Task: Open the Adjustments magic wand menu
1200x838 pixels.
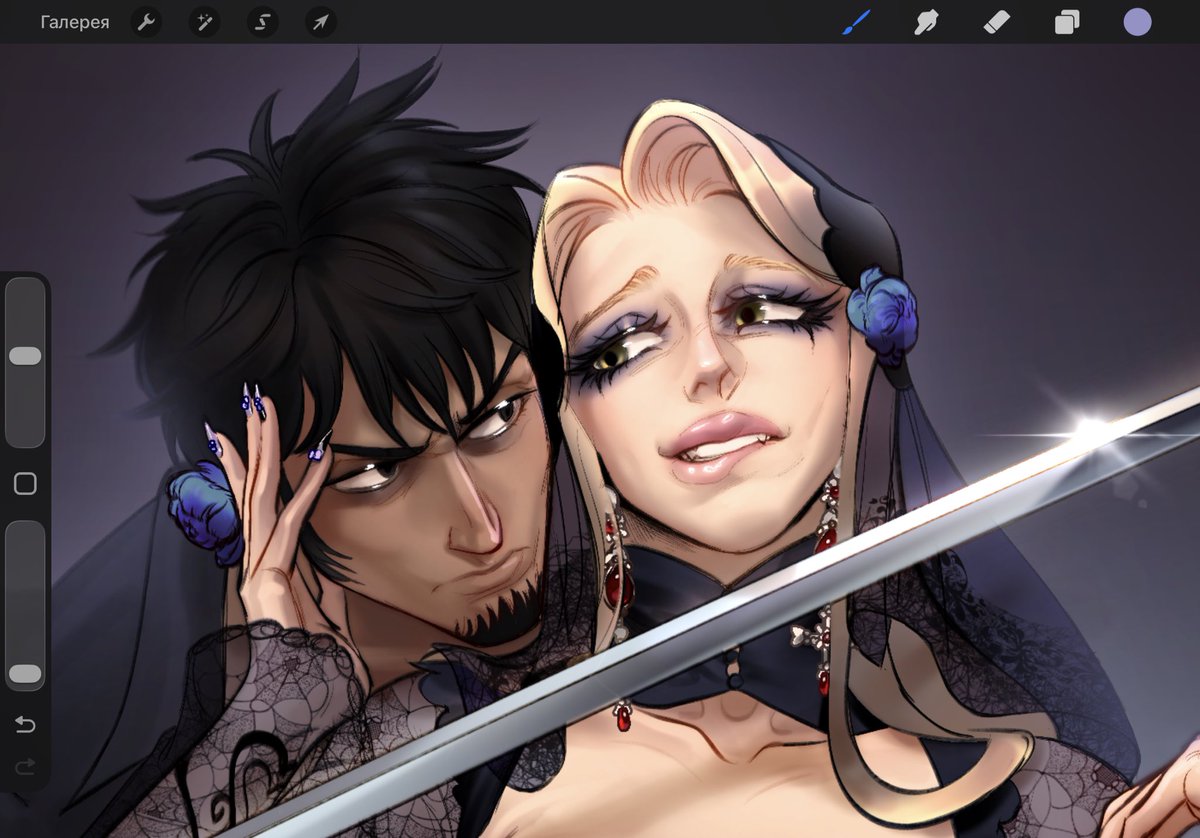Action: pos(205,22)
